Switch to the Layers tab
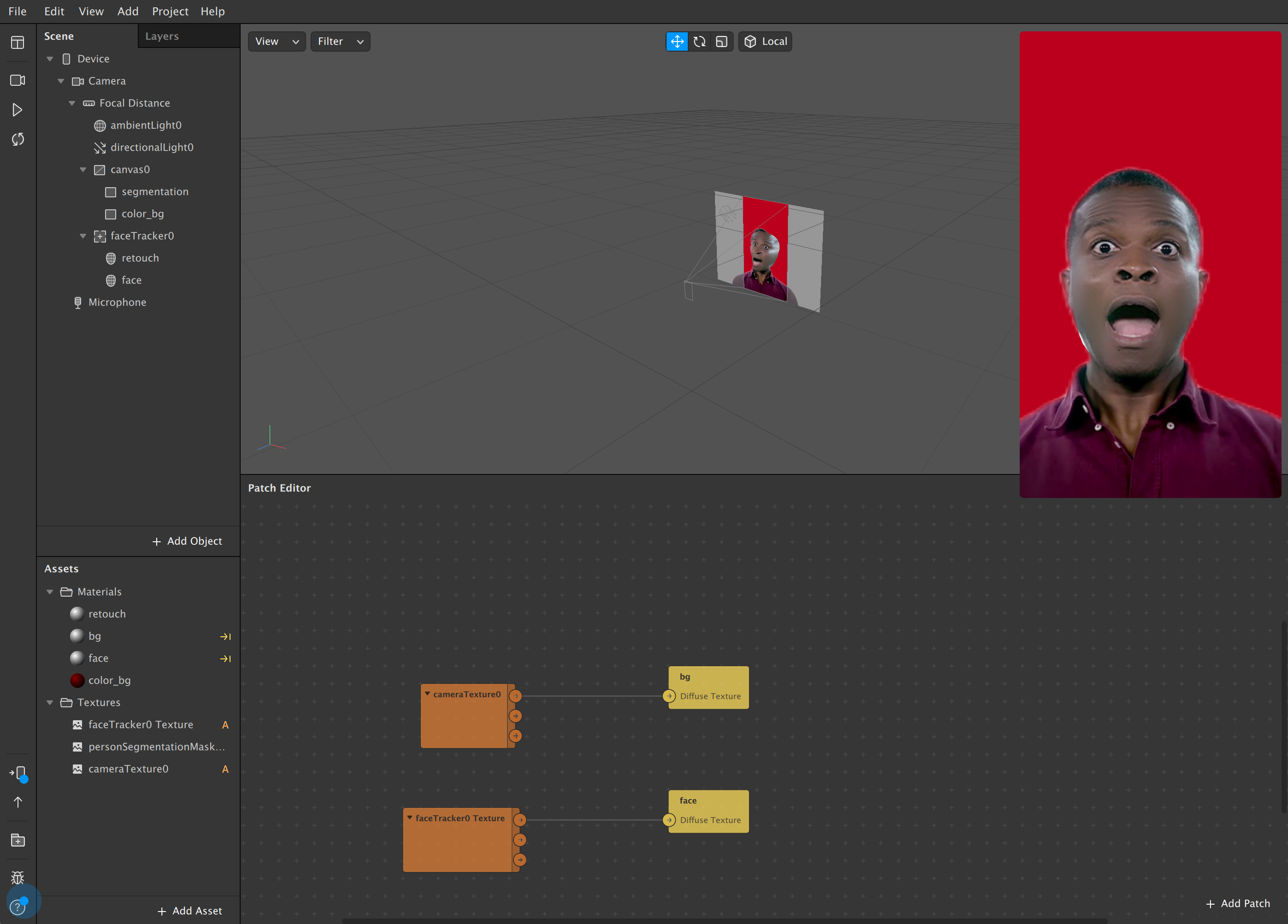 (162, 36)
